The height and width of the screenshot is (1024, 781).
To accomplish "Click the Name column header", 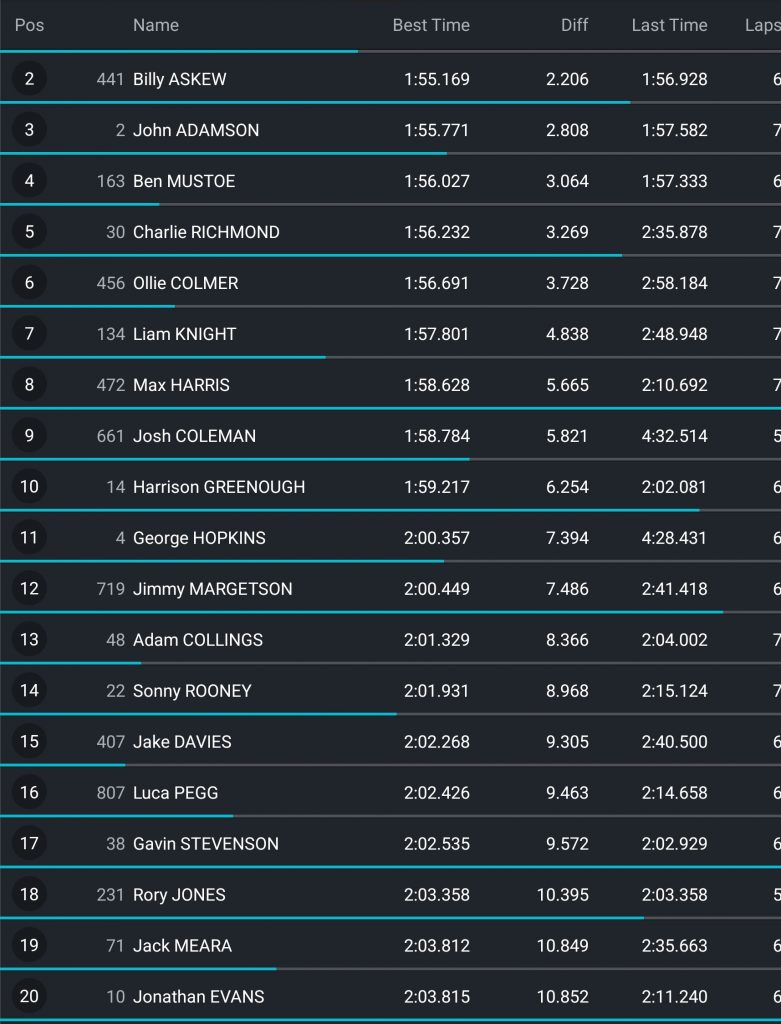I will tap(156, 25).
